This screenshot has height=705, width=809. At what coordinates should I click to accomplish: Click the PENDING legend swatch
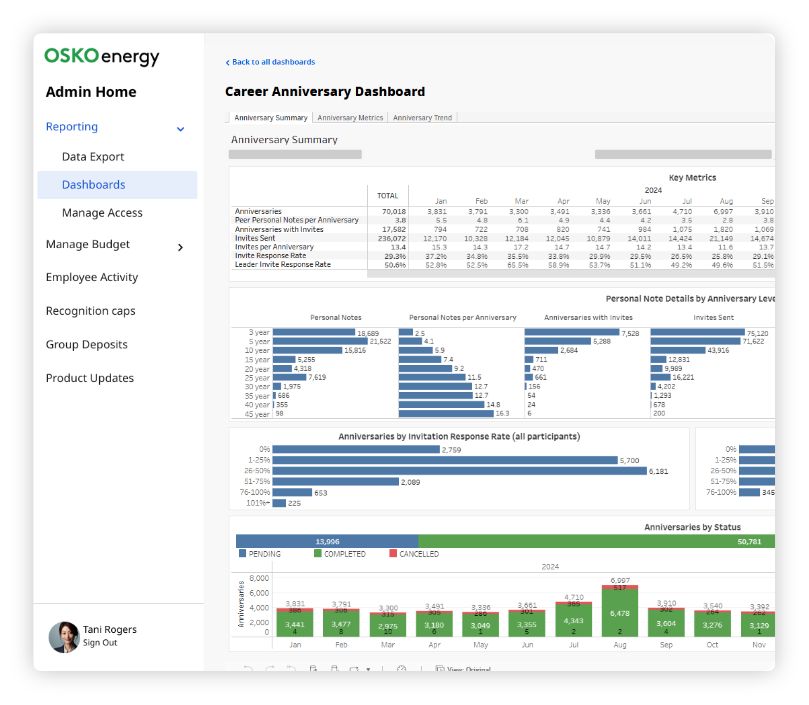[242, 553]
